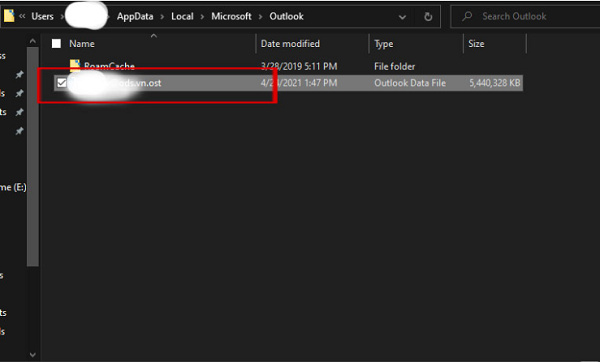600x362 pixels.
Task: Click the Search Outlook input field
Action: pyautogui.click(x=525, y=16)
